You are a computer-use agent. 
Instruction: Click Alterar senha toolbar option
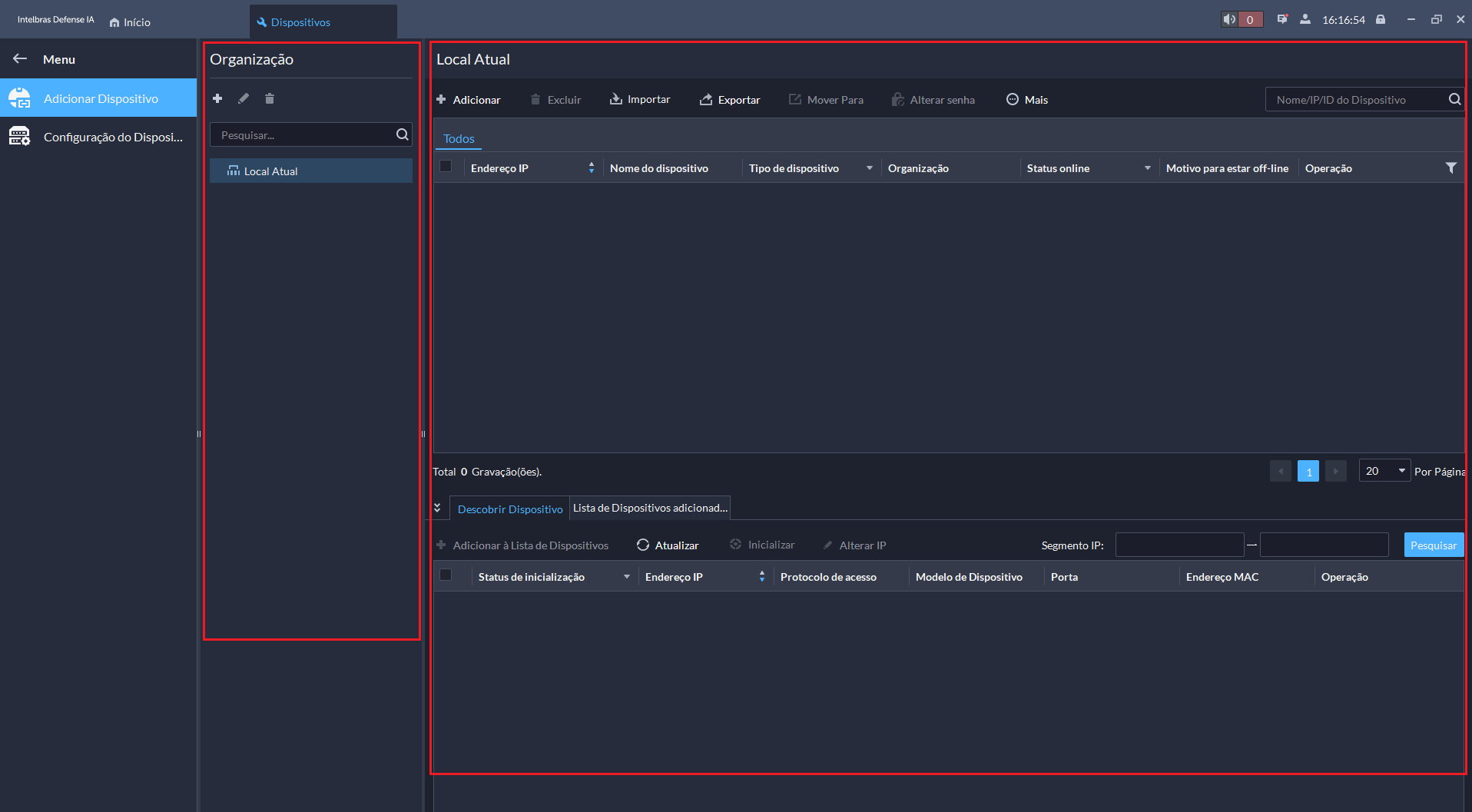tap(933, 100)
